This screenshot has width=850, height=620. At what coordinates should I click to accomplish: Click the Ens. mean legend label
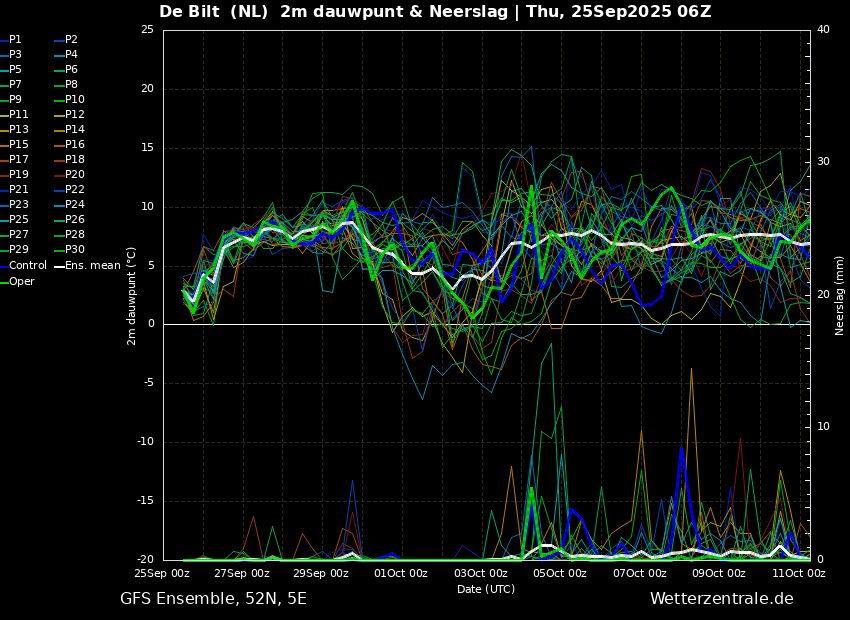click(x=92, y=266)
